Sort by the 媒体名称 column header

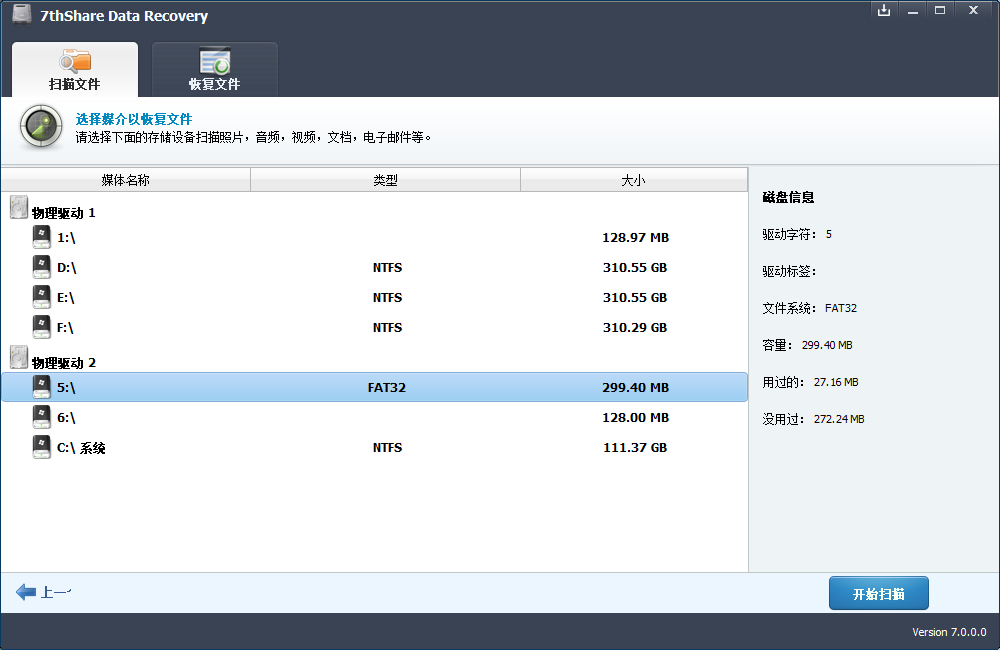125,180
